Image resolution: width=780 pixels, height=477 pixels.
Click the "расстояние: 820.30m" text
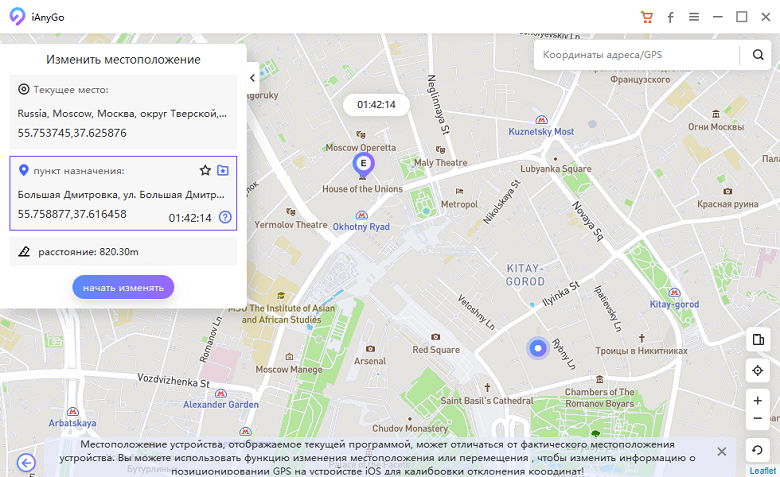(89, 252)
